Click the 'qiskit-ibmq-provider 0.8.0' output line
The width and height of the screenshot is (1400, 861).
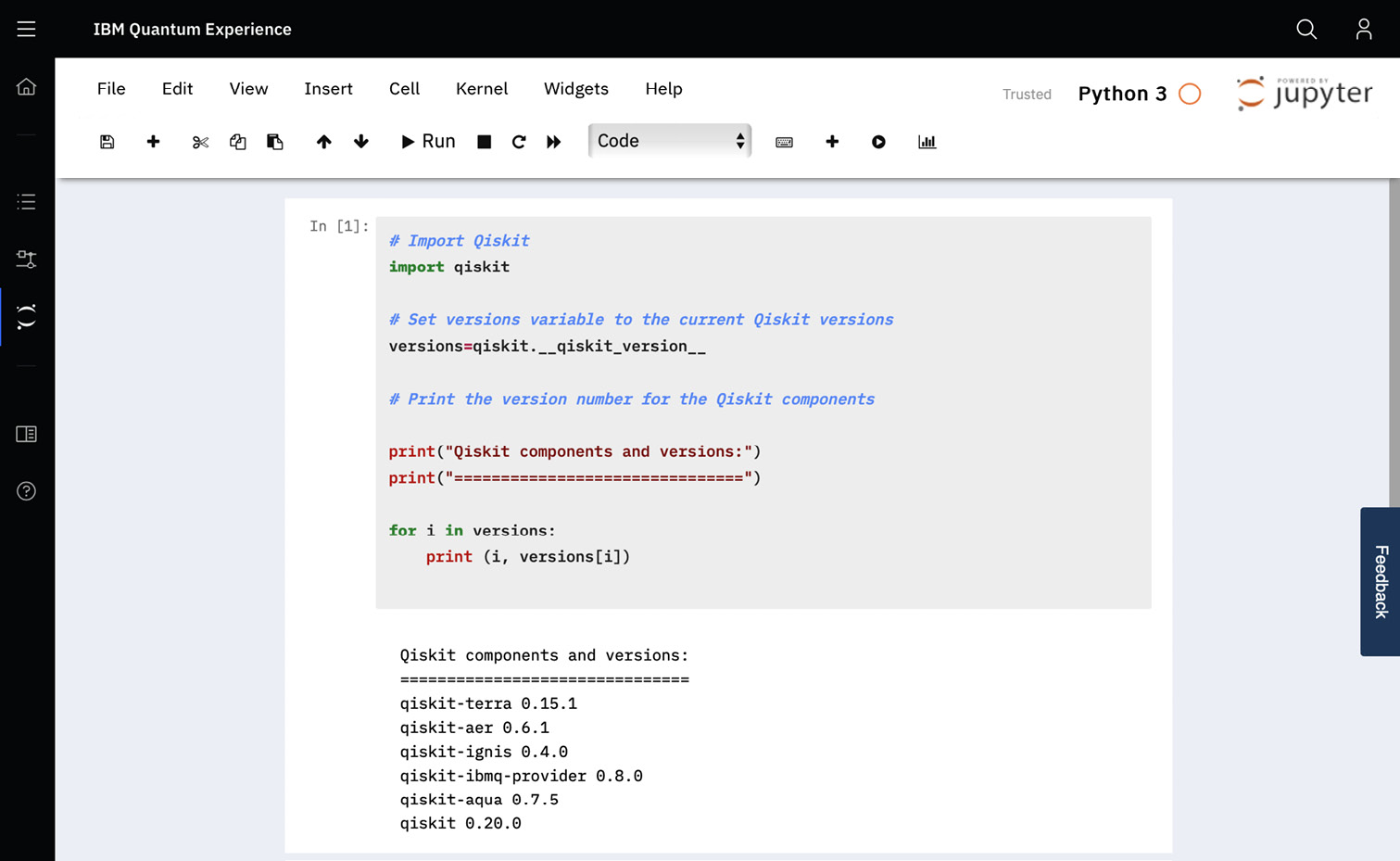pyautogui.click(x=522, y=776)
